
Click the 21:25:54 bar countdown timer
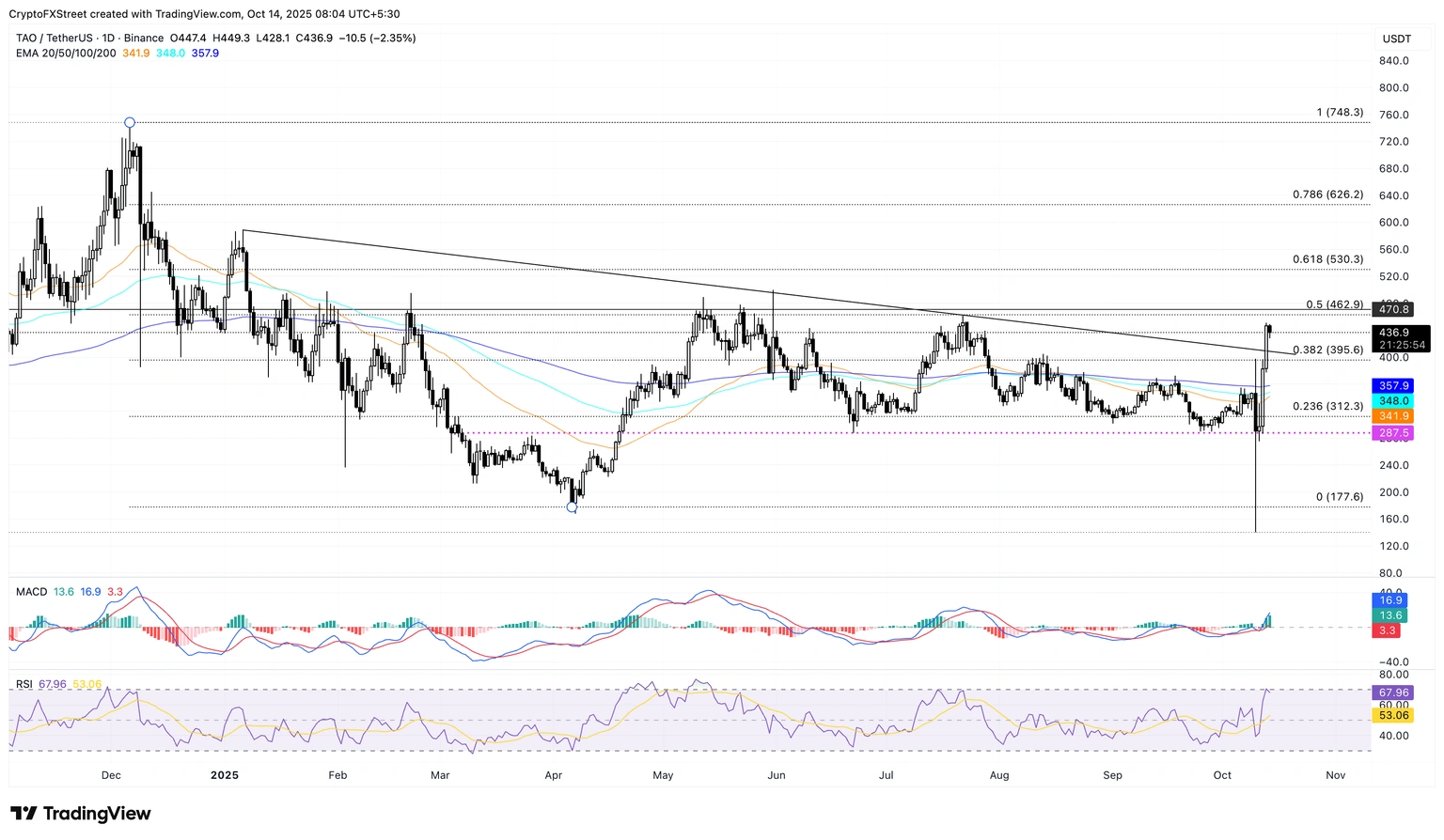[x=1402, y=344]
